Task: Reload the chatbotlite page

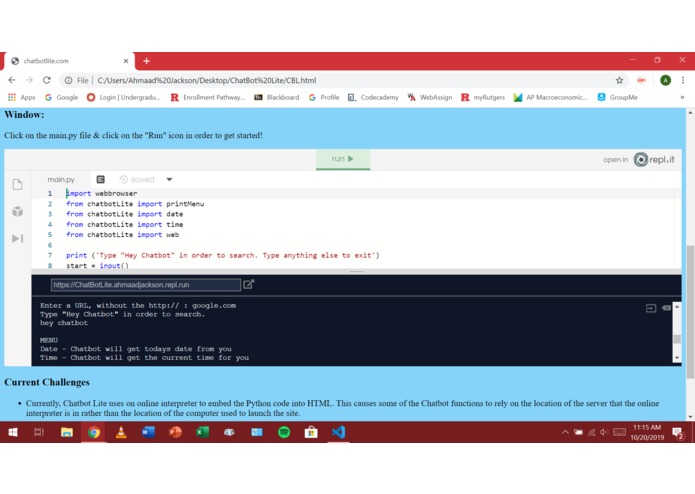Action: (x=47, y=80)
